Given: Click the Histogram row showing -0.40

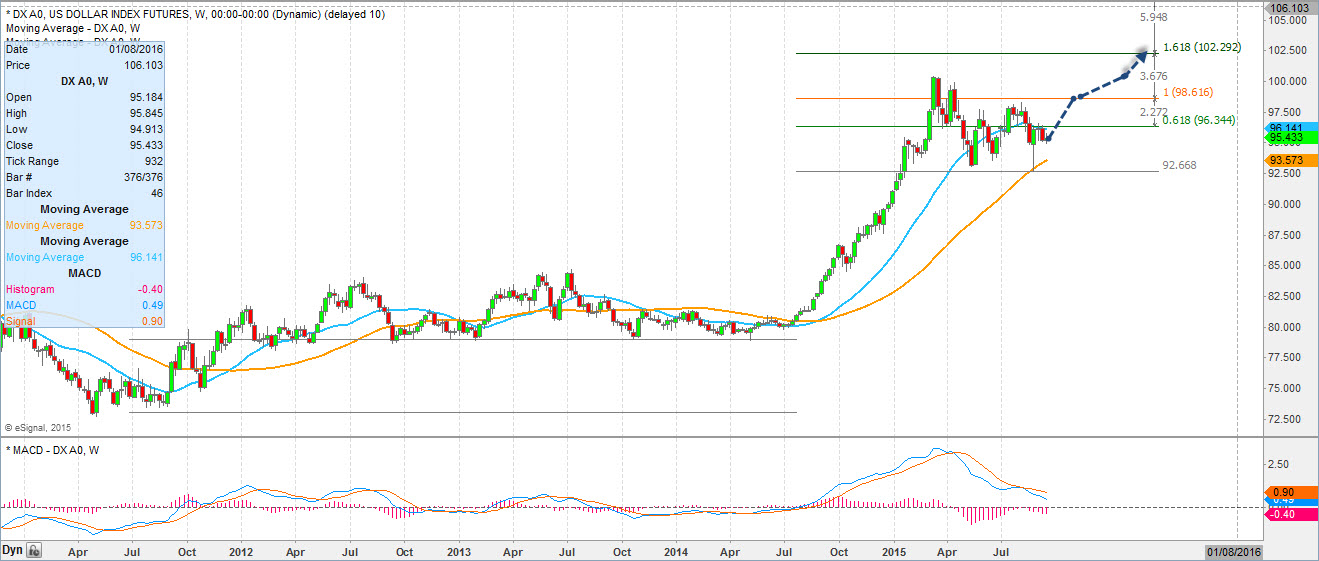Looking at the screenshot, I should click(x=84, y=289).
